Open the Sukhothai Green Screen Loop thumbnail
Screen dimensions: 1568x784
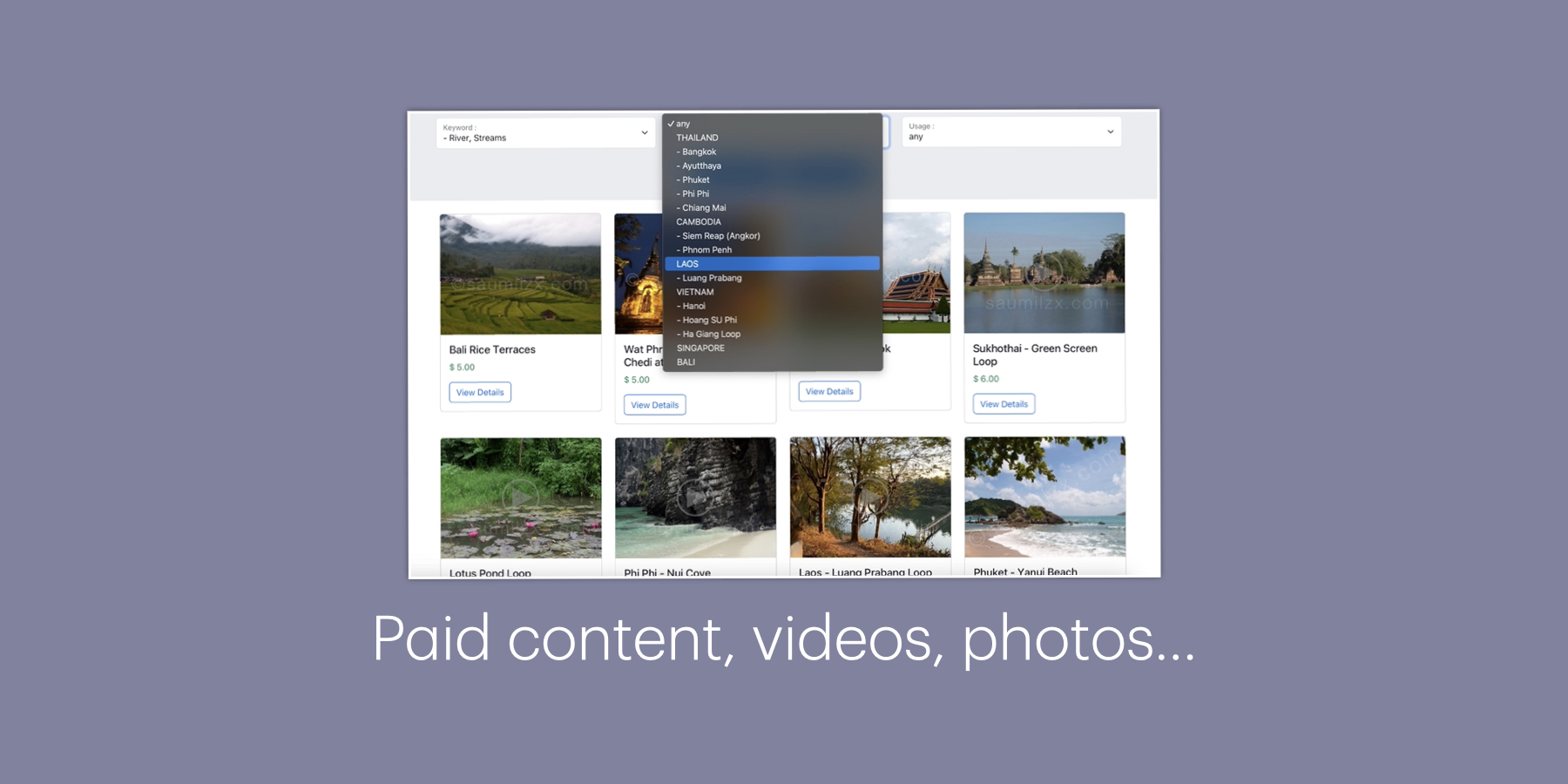[x=1044, y=273]
